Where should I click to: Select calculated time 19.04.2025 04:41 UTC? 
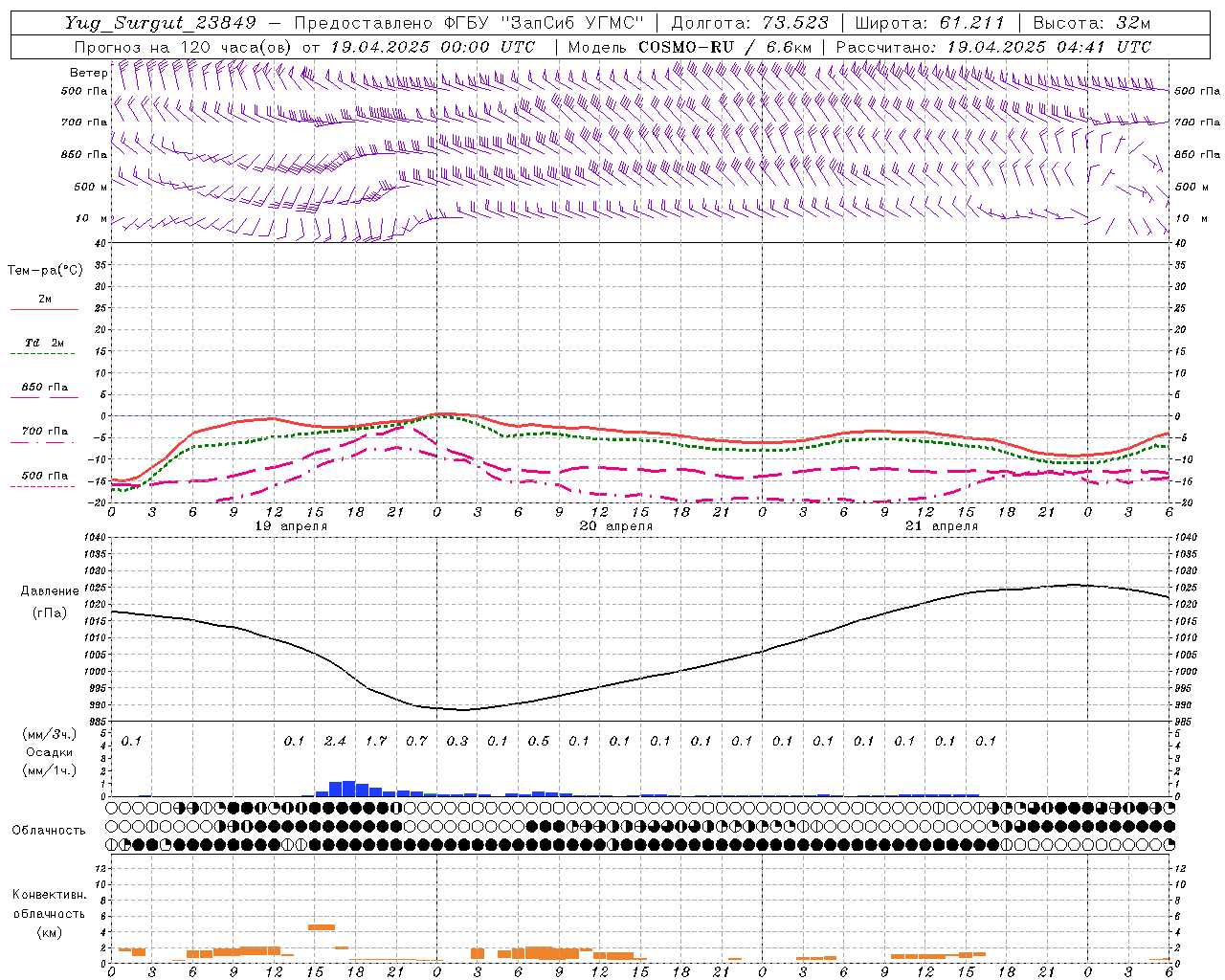click(x=1049, y=47)
